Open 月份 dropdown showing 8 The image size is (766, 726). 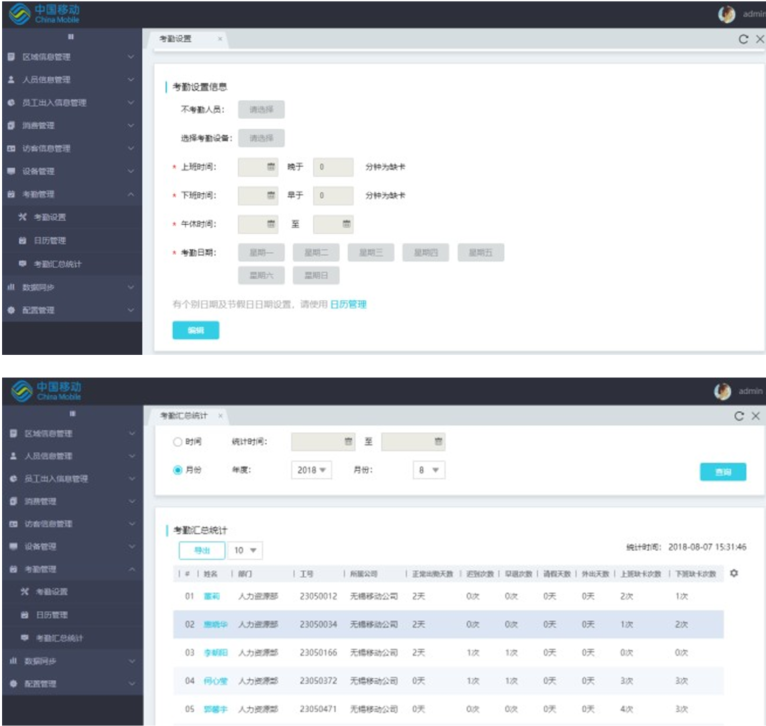click(x=429, y=470)
